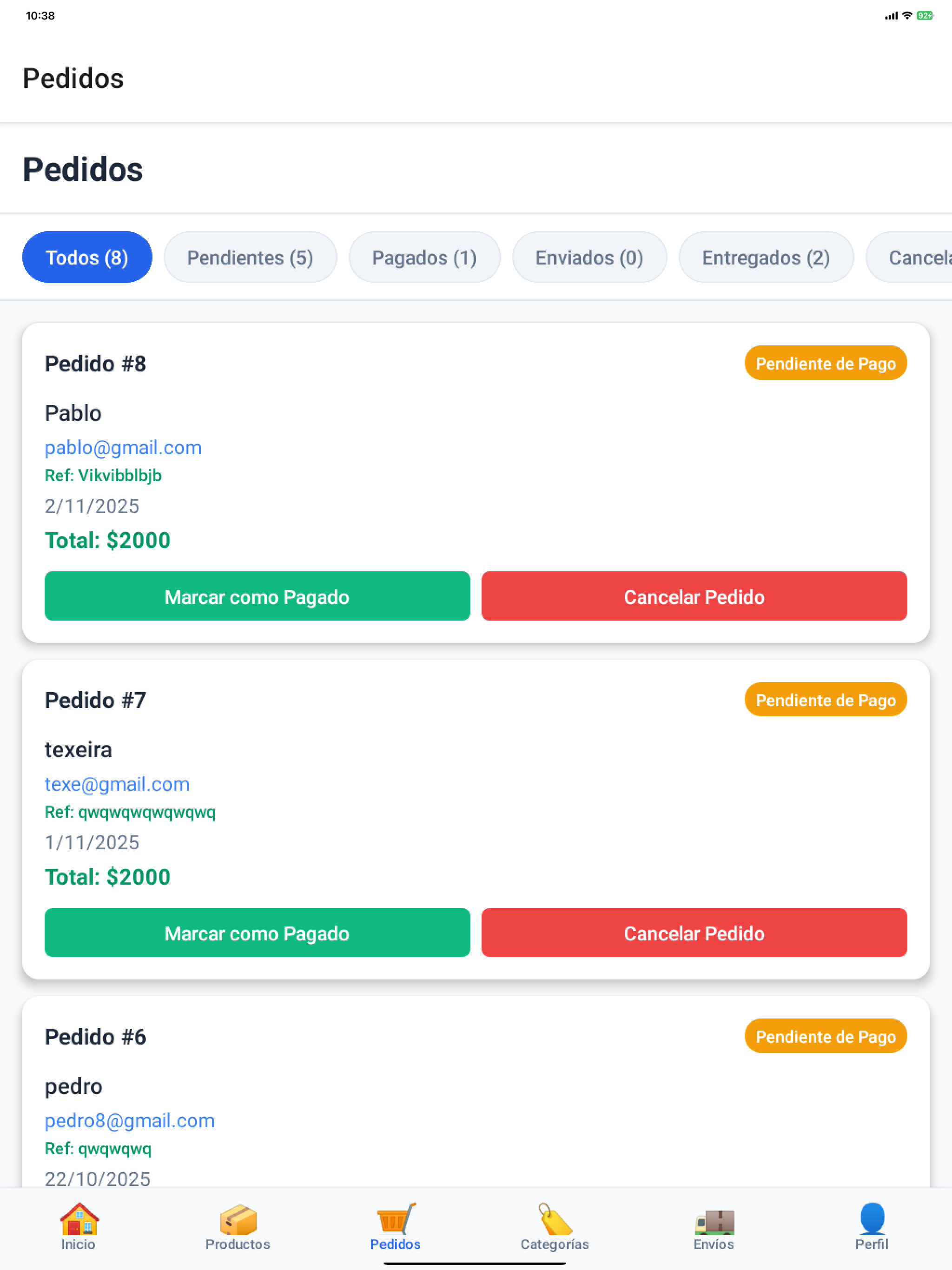Open Envíos truck icon
This screenshot has height=1270, width=952.
point(714,1221)
